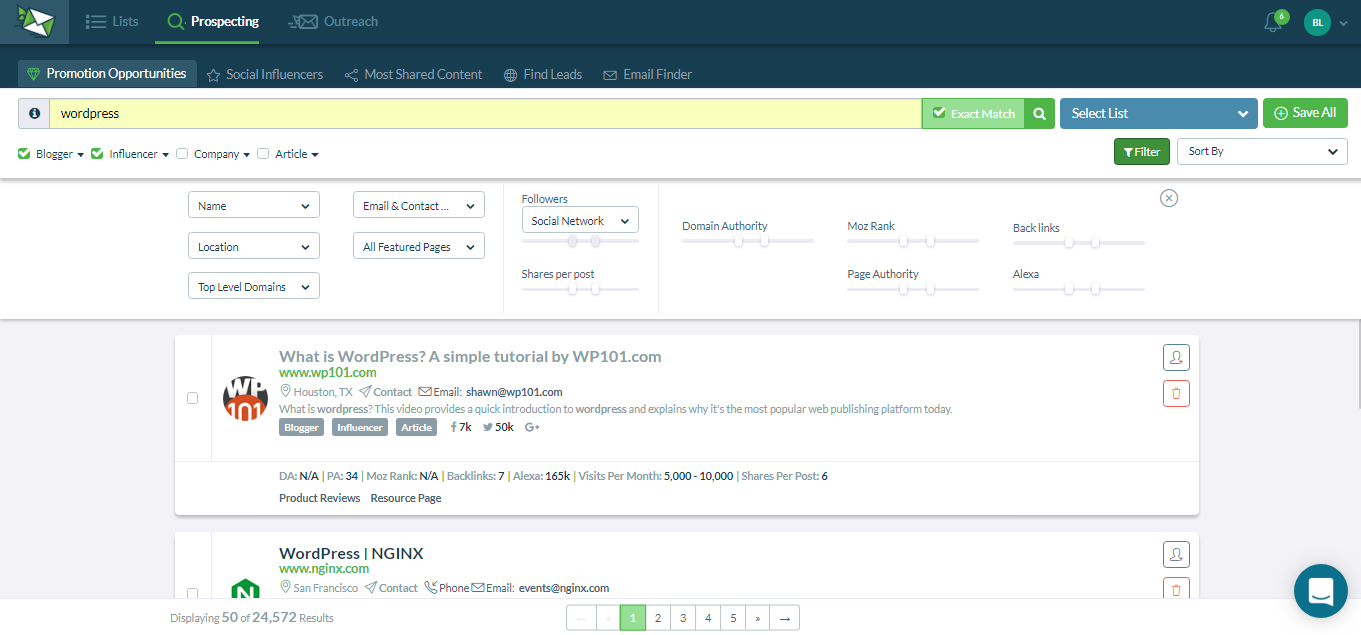The image size is (1361, 635).
Task: Uncheck the Blogger checkbox
Action: tap(24, 154)
